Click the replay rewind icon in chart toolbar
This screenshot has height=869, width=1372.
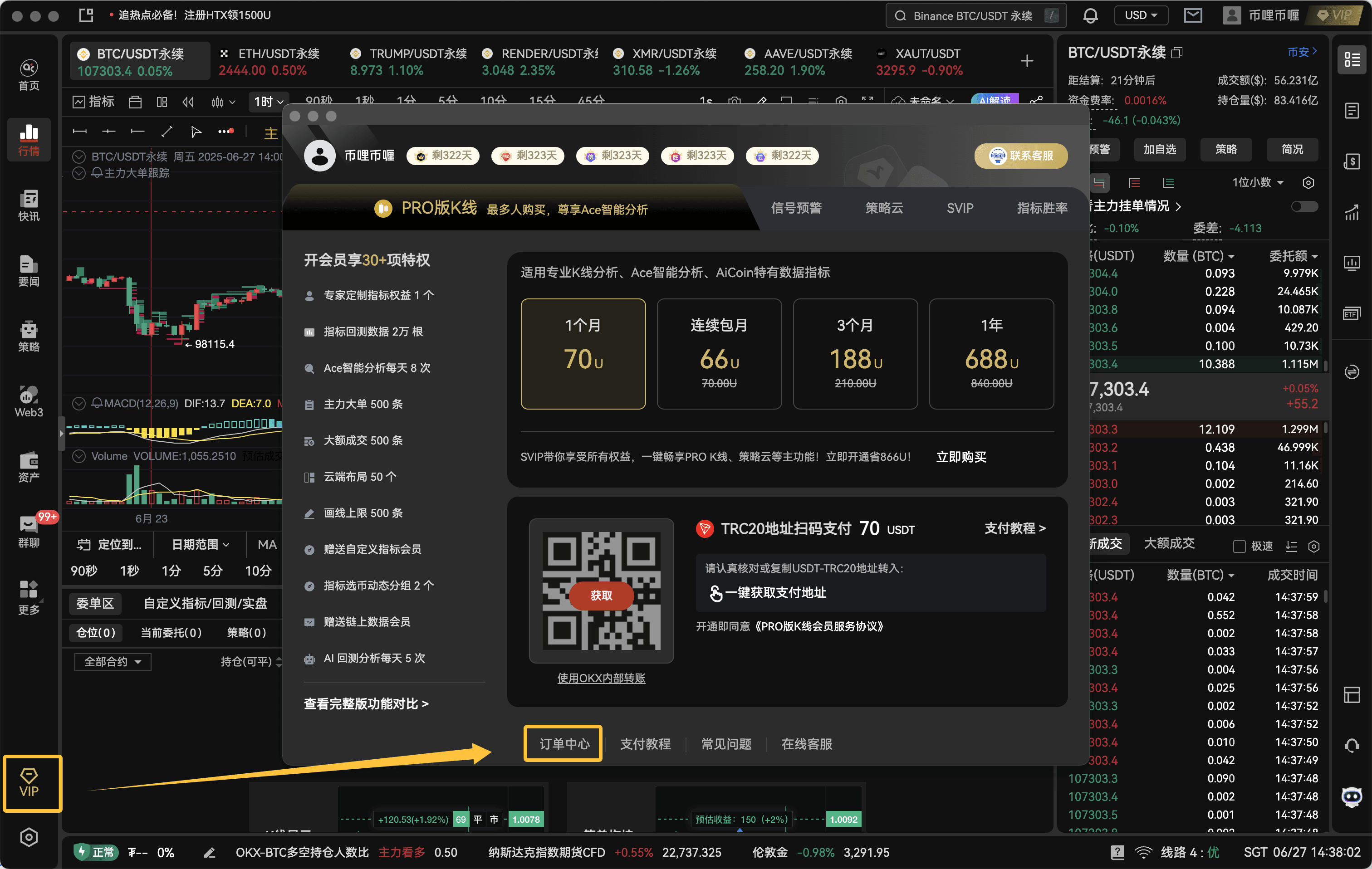189,102
